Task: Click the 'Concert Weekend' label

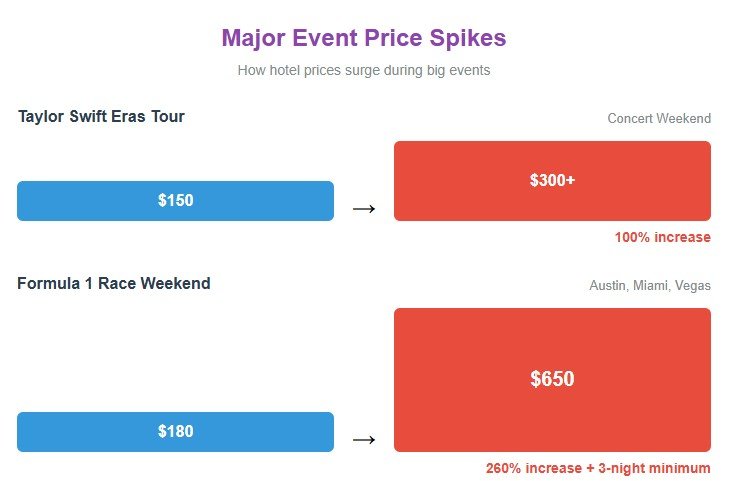Action: (x=659, y=119)
